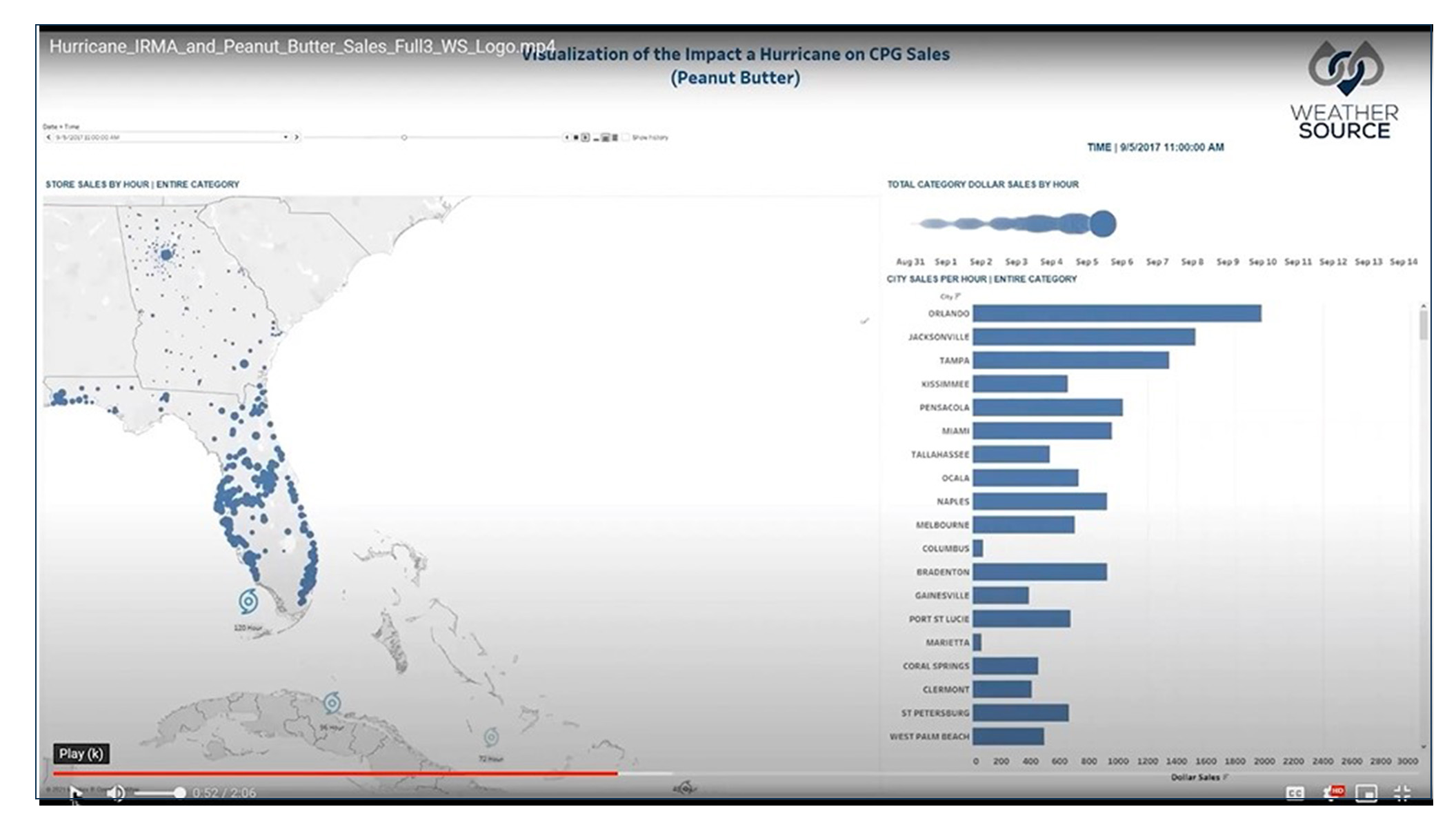Toggle closed captions with the CC button
Image resolution: width=1456 pixels, height=827 pixels.
point(1295,793)
